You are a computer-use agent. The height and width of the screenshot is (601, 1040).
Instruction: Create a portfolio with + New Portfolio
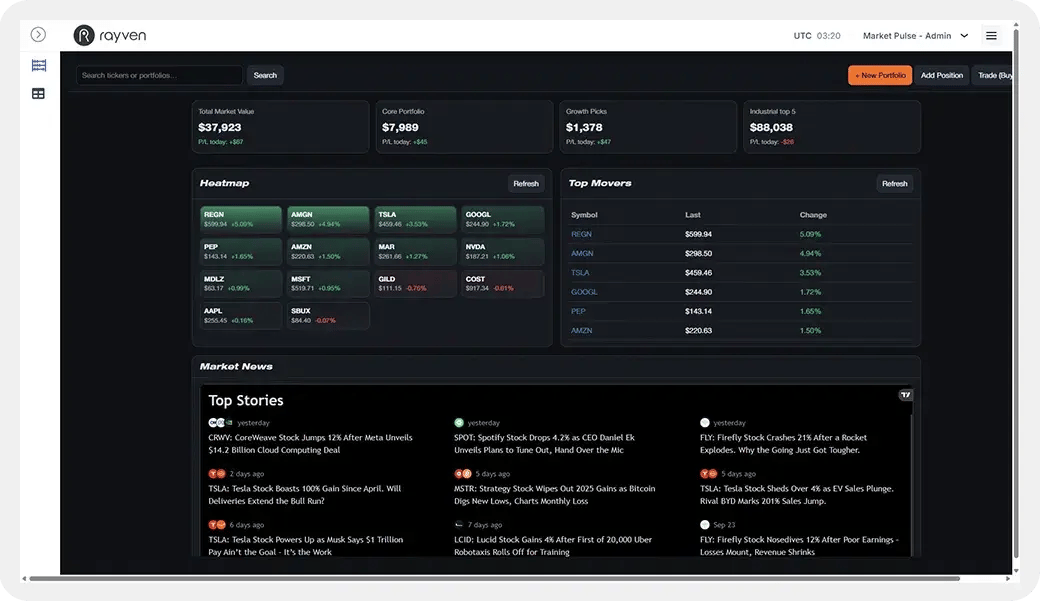coord(879,75)
